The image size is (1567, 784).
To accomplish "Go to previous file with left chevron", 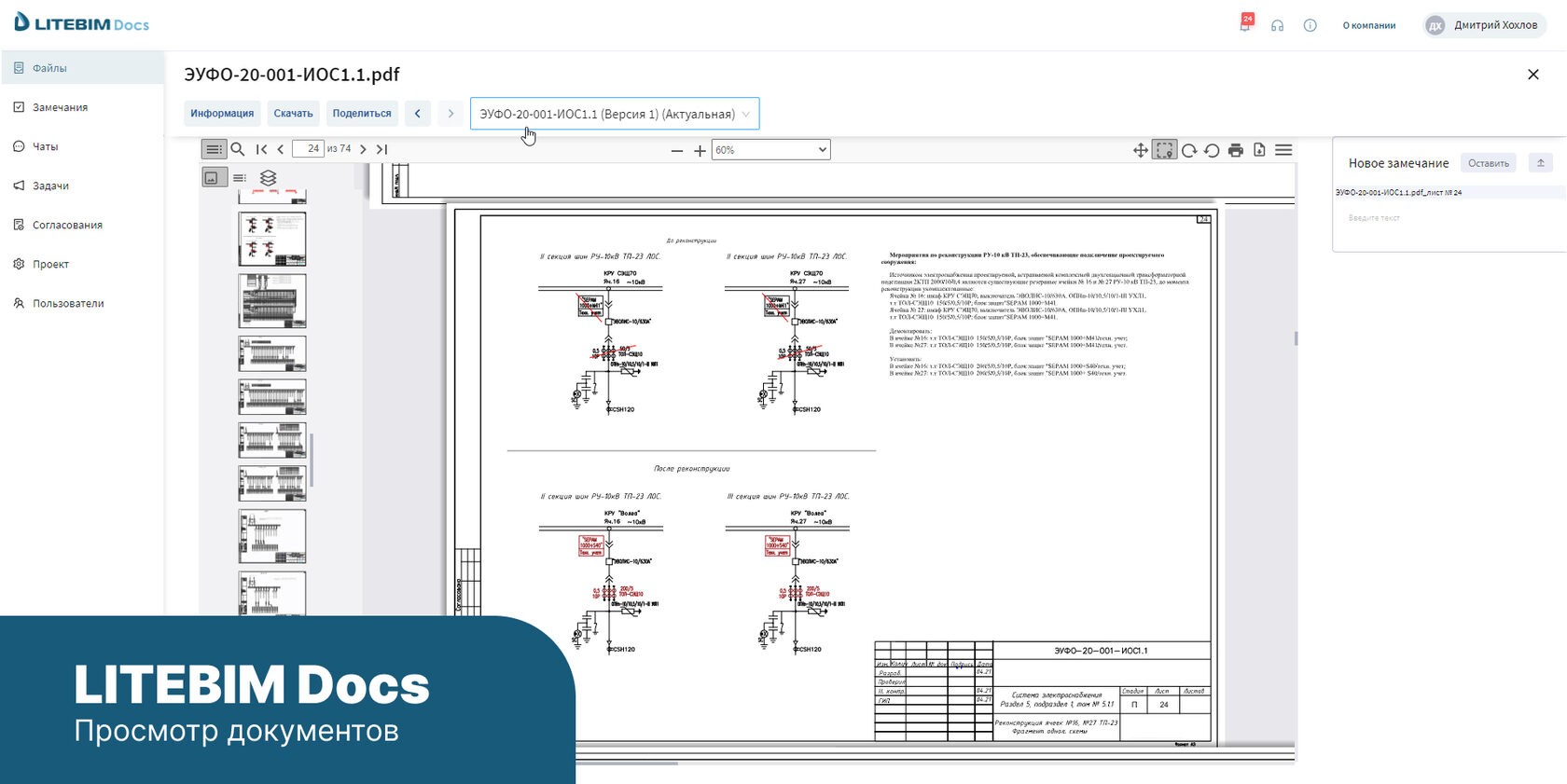I will click(x=417, y=114).
